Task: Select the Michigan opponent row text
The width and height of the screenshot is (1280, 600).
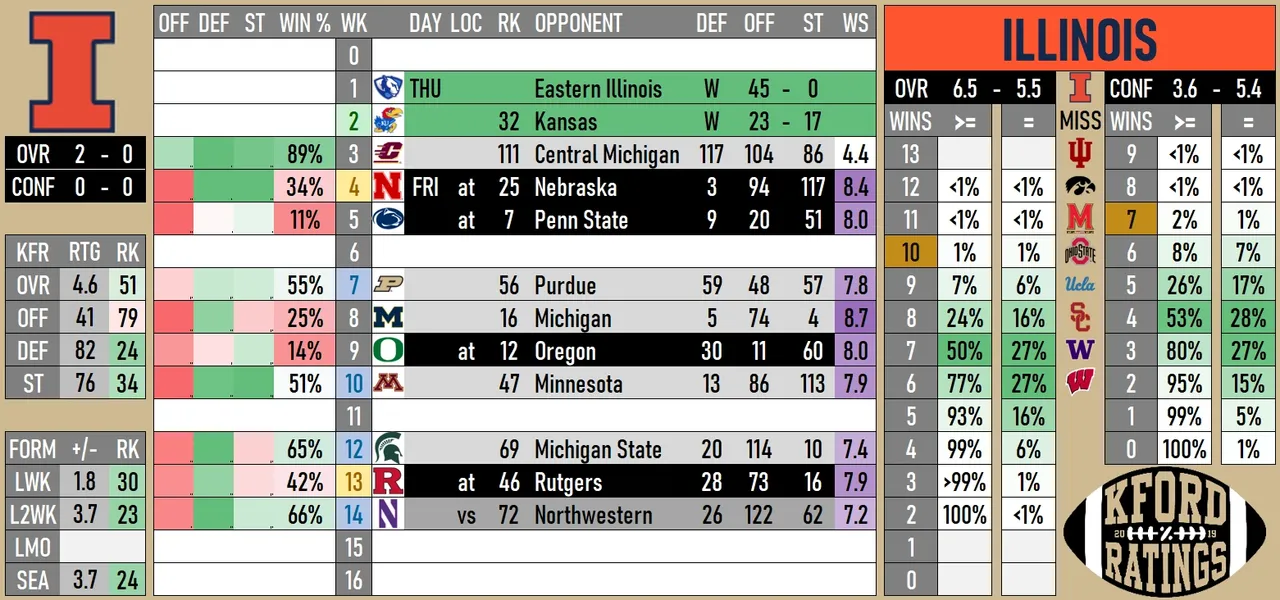Action: 573,319
